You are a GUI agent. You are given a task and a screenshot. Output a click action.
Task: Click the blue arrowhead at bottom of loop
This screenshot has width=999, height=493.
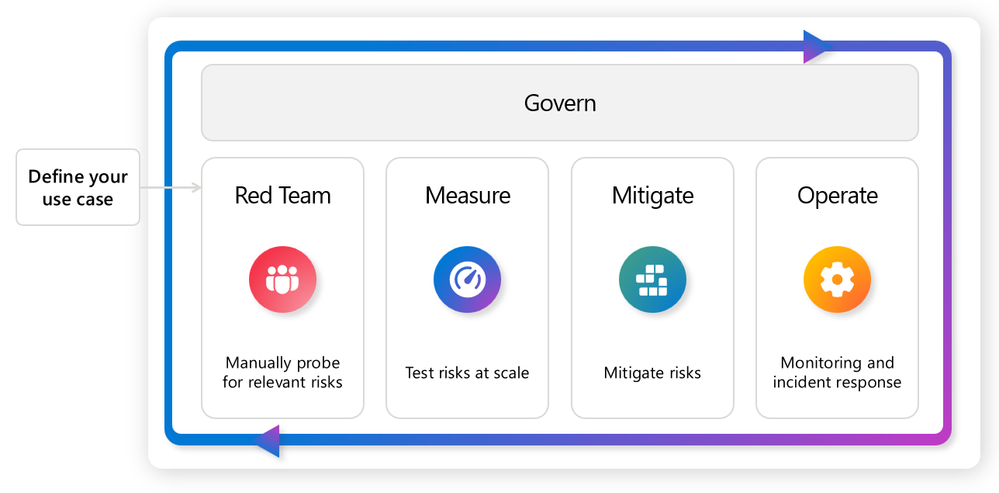pos(266,440)
